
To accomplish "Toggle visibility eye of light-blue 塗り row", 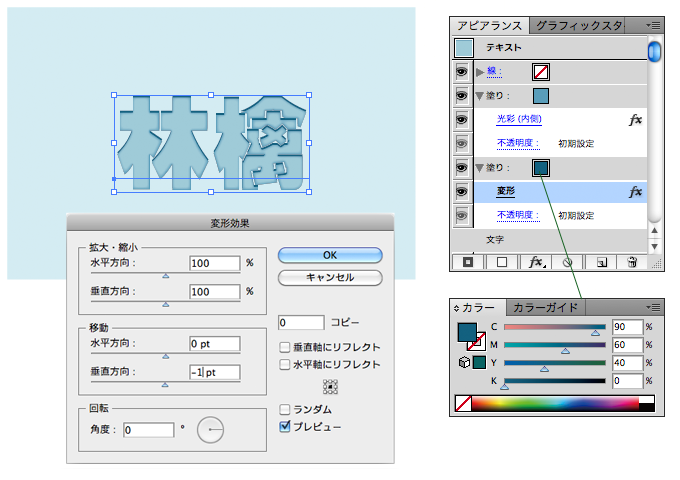I will pos(462,95).
